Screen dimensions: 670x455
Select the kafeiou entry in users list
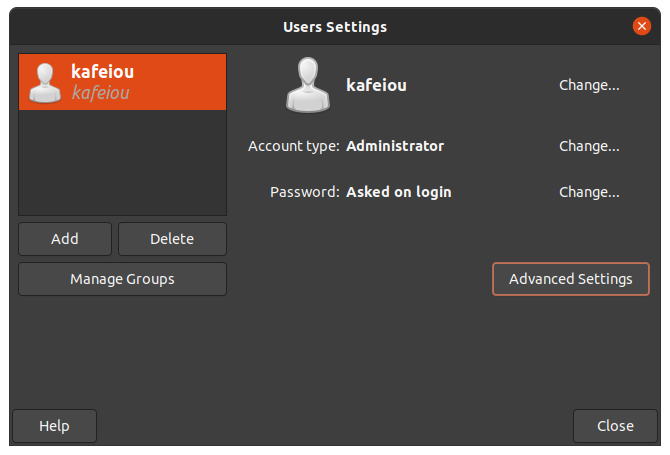click(x=123, y=82)
